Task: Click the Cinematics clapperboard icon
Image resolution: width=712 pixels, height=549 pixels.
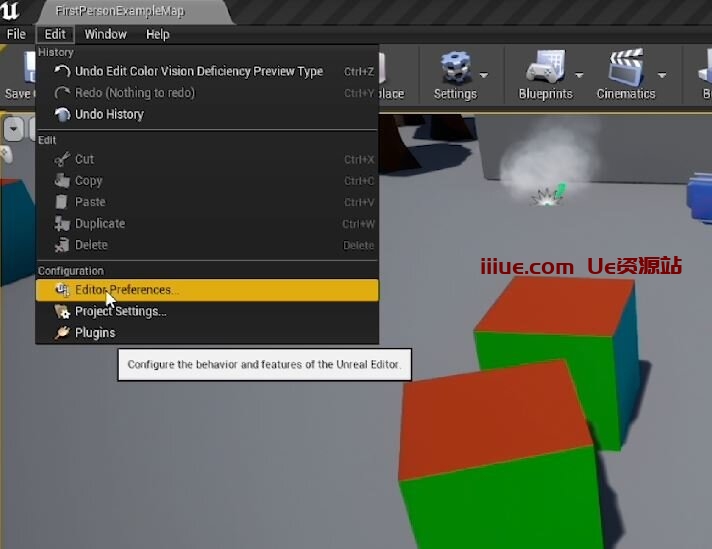Action: coord(625,68)
